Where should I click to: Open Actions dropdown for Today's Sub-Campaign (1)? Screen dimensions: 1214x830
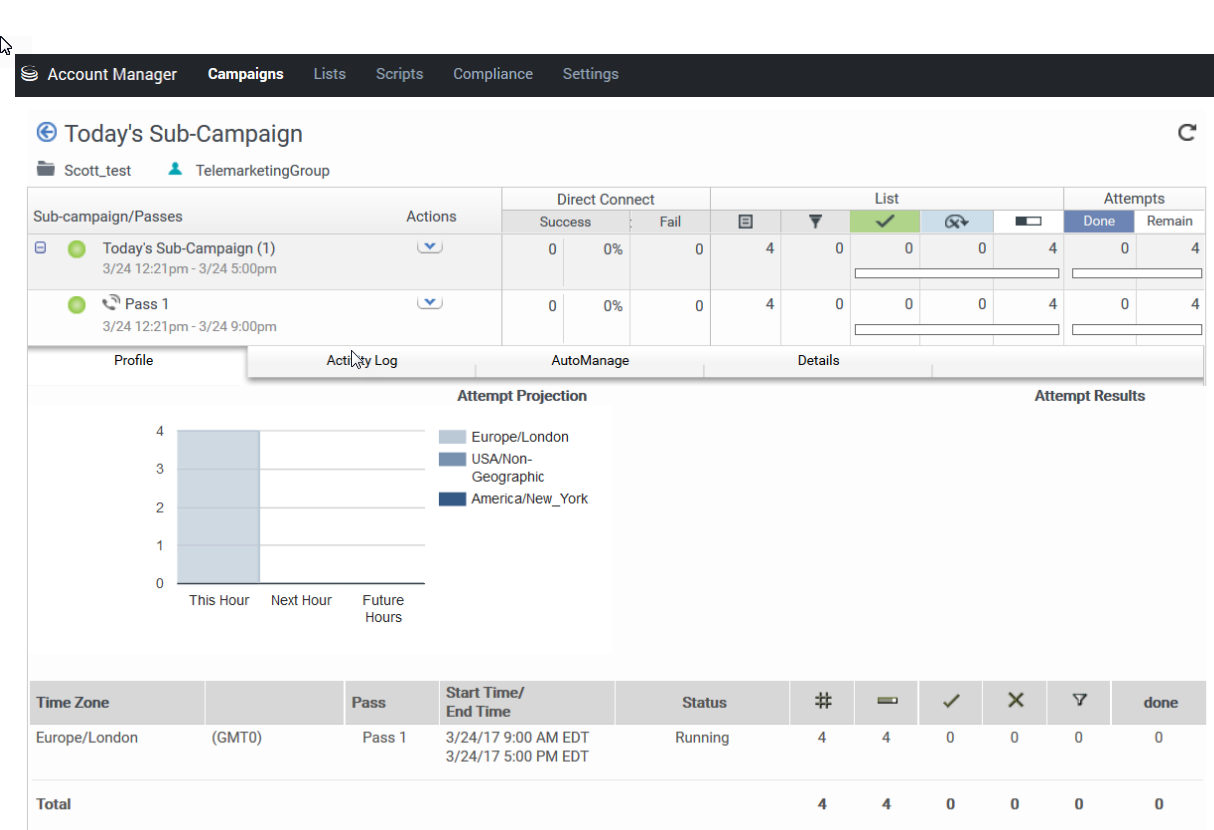coord(430,247)
